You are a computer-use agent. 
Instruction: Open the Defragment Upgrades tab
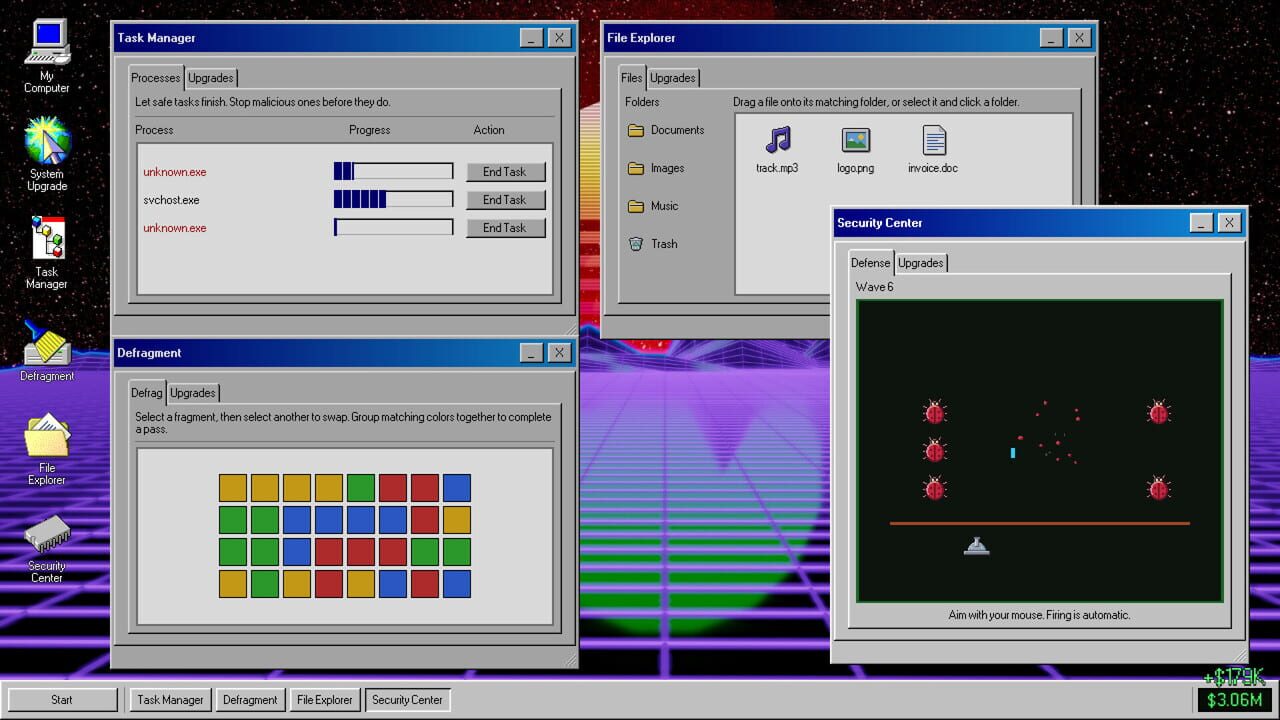(193, 393)
